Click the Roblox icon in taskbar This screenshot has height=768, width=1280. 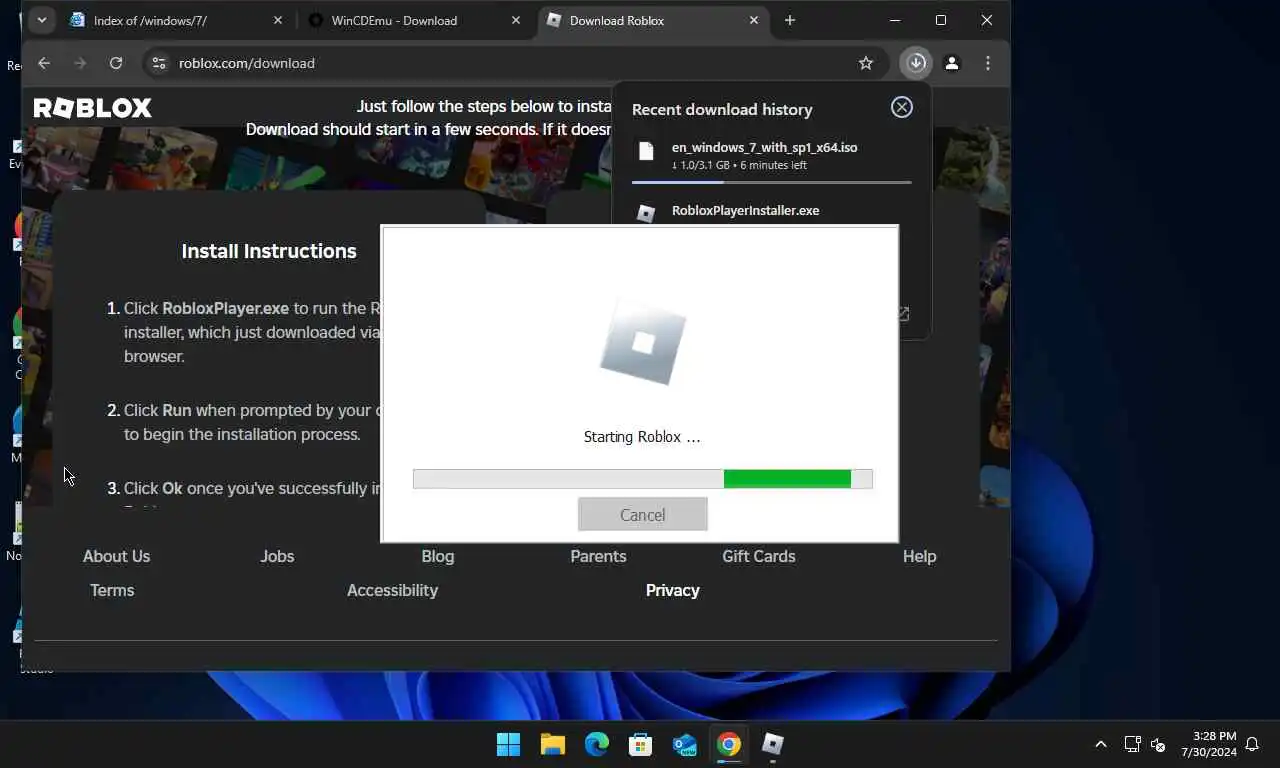(773, 744)
